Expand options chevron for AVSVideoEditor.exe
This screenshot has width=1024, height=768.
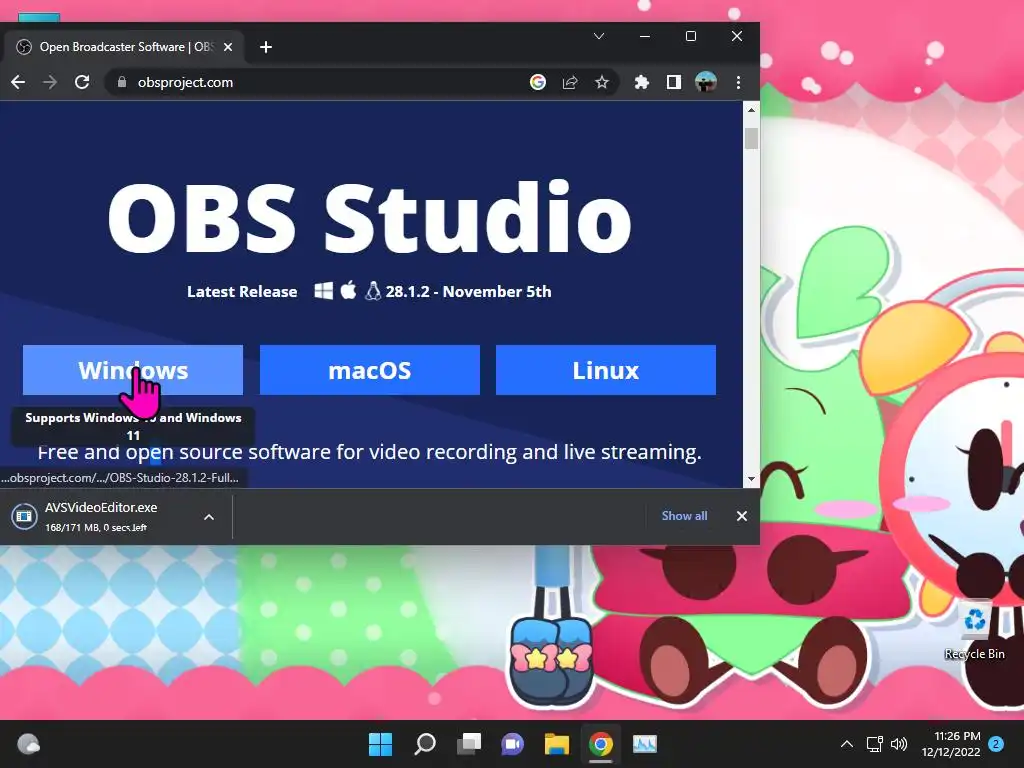coord(209,517)
